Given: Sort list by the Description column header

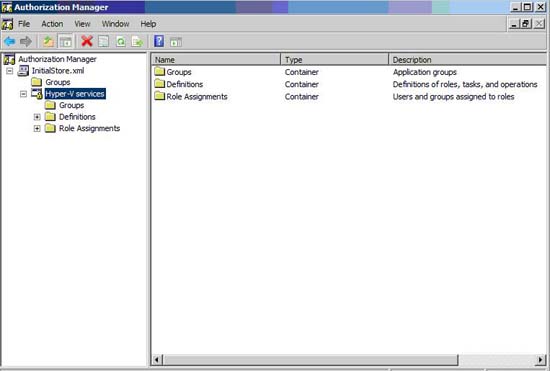Looking at the screenshot, I should coord(468,60).
